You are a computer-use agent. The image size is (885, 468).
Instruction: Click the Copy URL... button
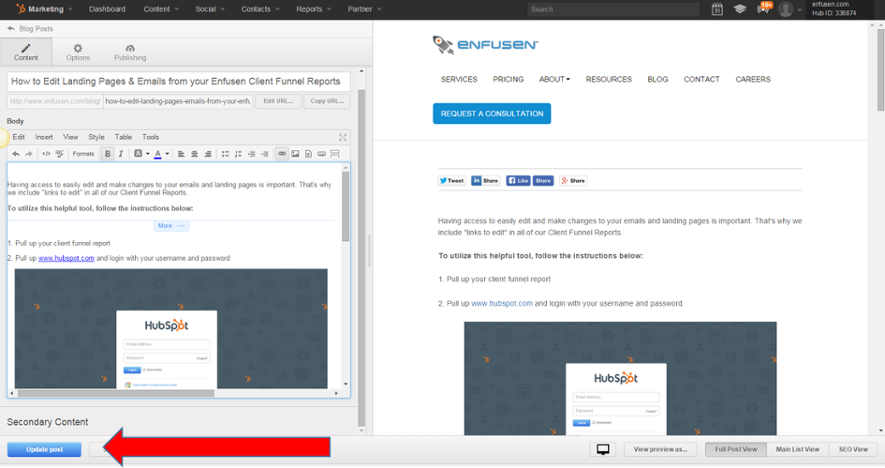coord(327,101)
